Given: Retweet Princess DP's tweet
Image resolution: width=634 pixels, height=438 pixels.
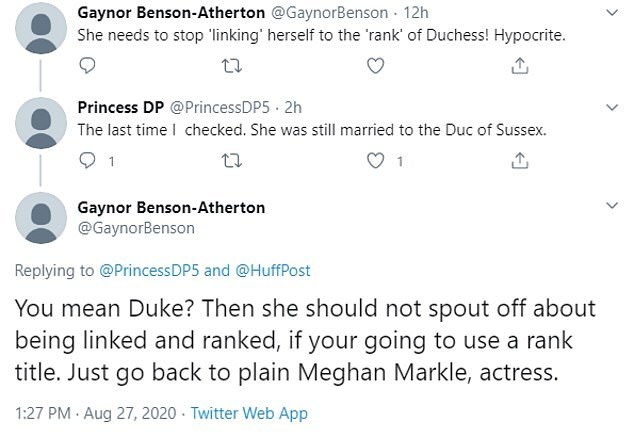Looking at the screenshot, I should 231,160.
